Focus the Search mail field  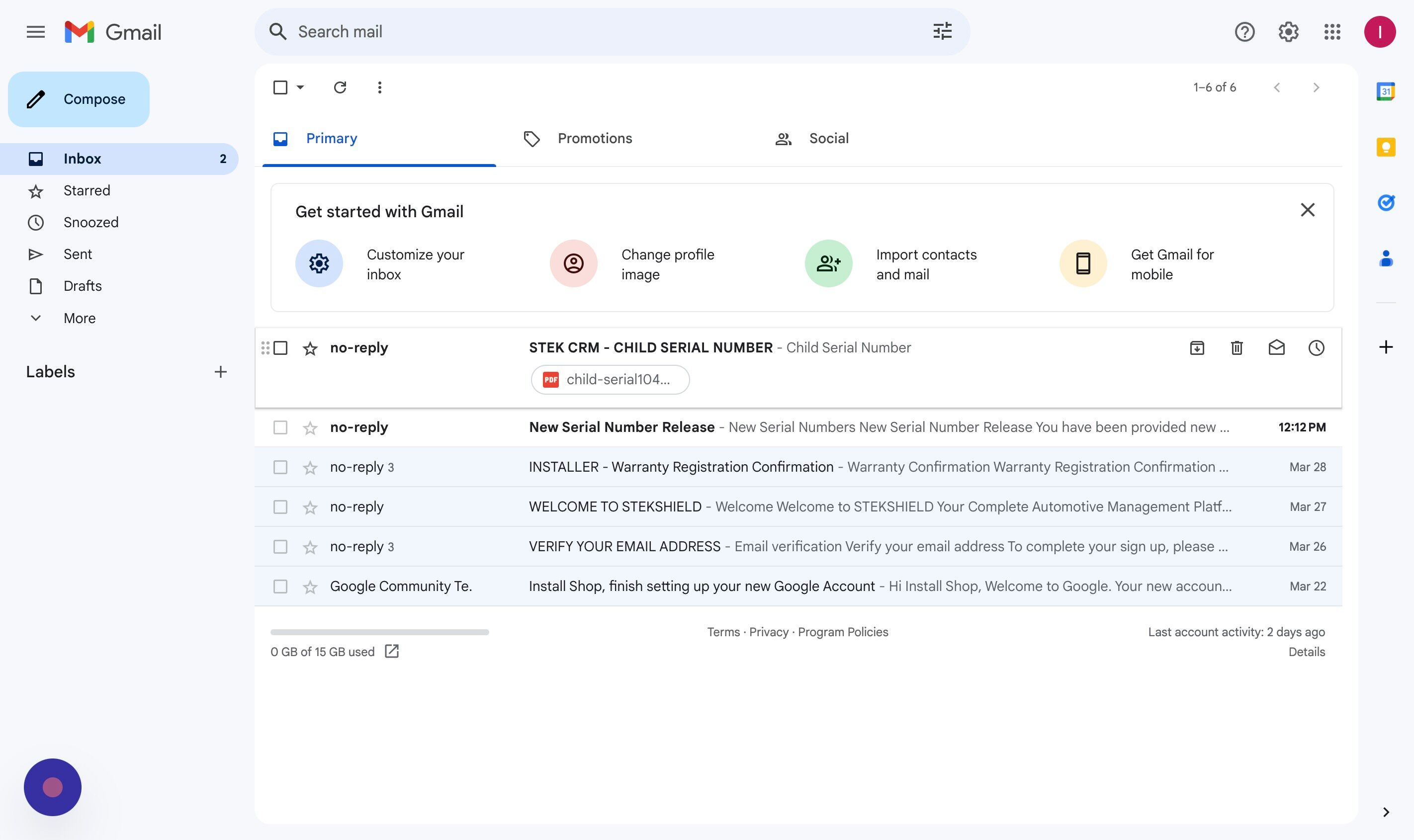[x=612, y=32]
